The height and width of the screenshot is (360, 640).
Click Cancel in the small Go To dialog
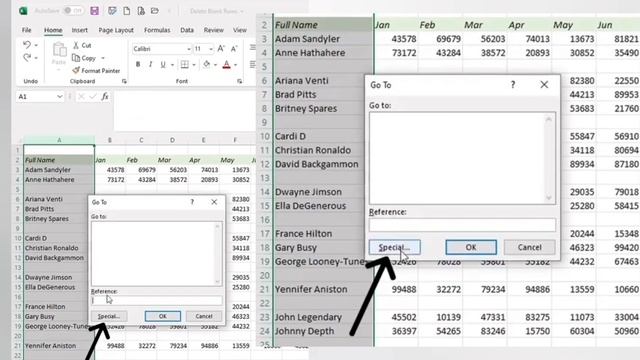coord(204,316)
